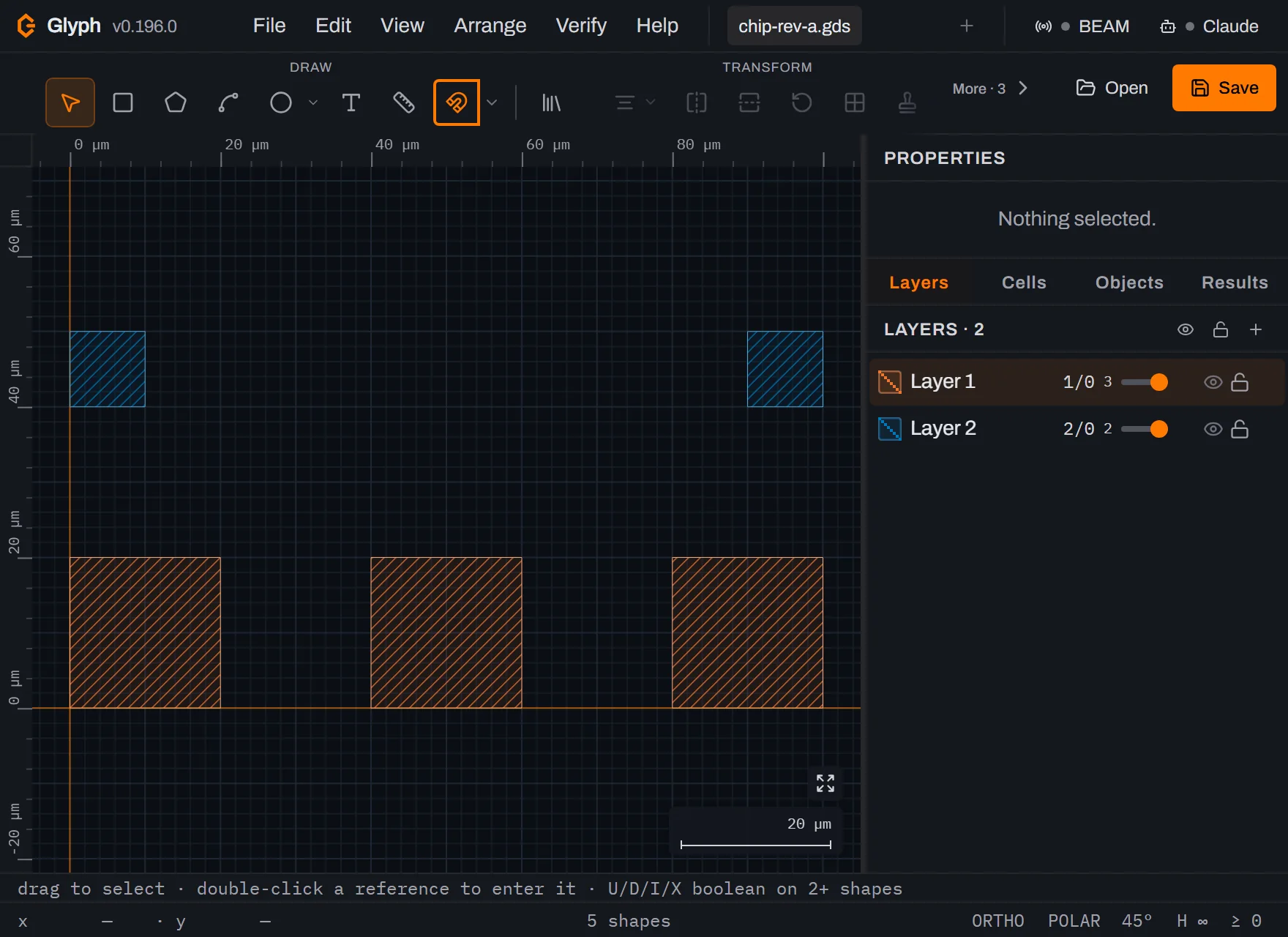Click the highlighted snap magnet tool

pyautogui.click(x=457, y=102)
